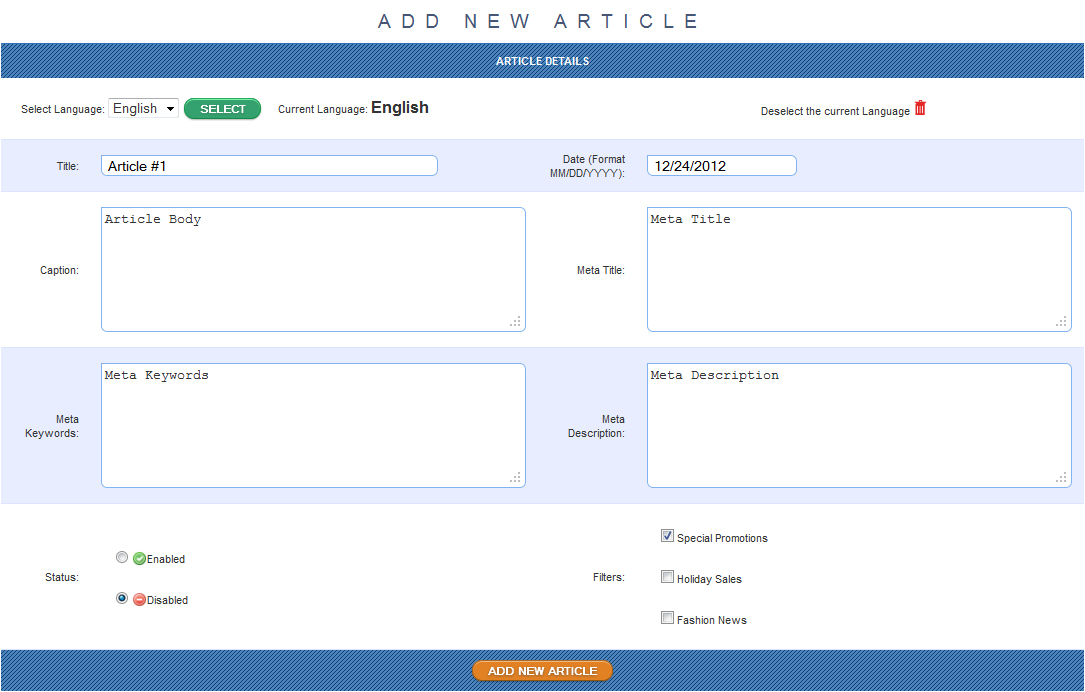Click into the Title input field
This screenshot has width=1085, height=692.
point(269,166)
